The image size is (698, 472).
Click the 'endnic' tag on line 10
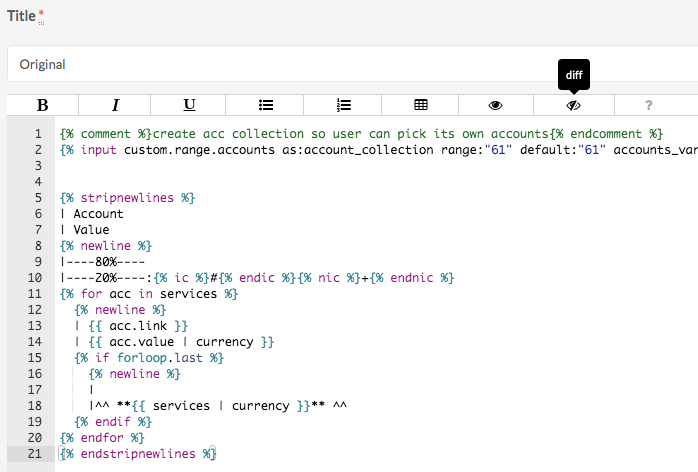click(x=412, y=278)
